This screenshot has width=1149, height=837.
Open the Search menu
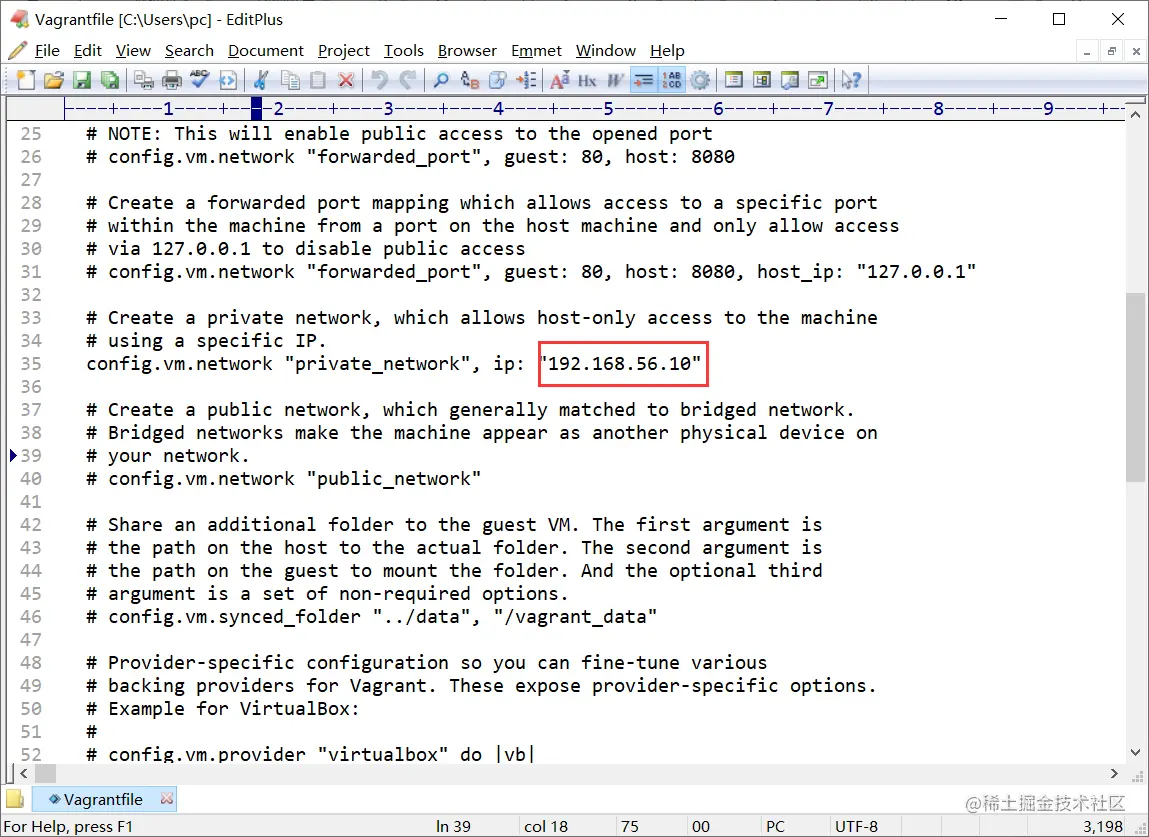click(x=189, y=51)
